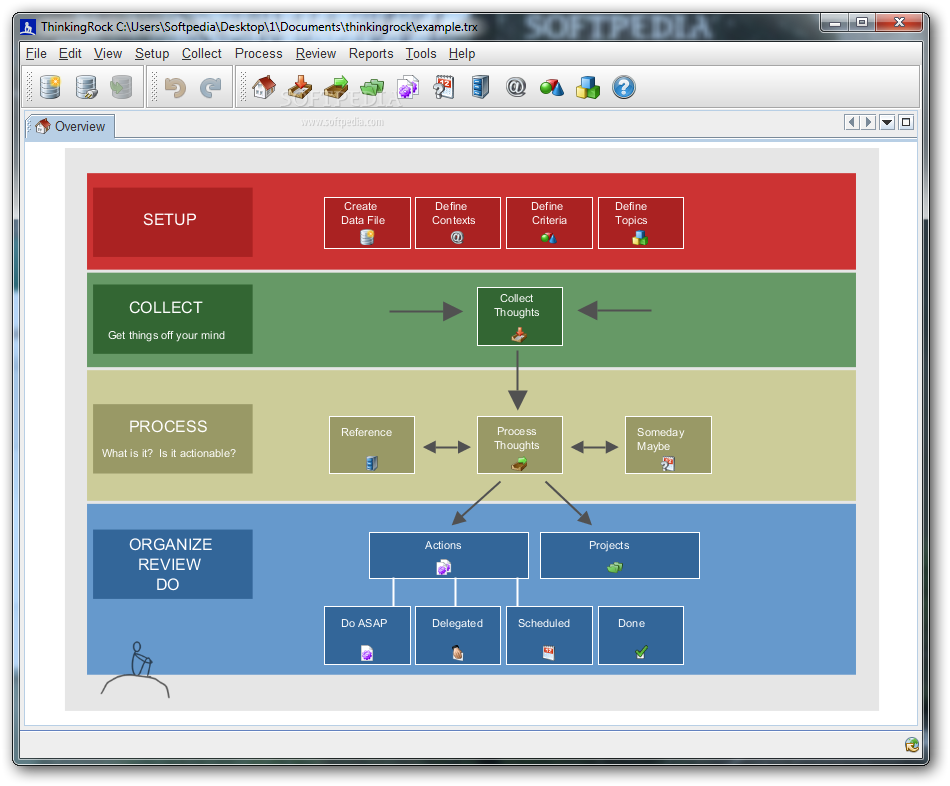The height and width of the screenshot is (786, 950).
Task: Click the New Data File toolbar icon
Action: click(50, 87)
